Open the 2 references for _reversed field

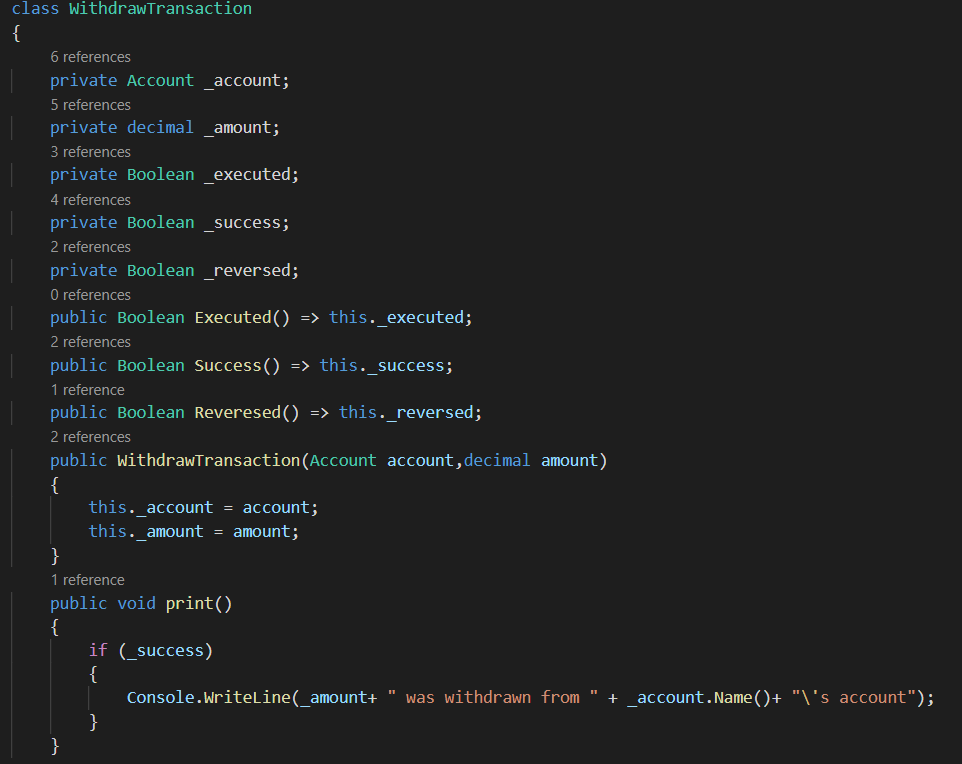[90, 246]
